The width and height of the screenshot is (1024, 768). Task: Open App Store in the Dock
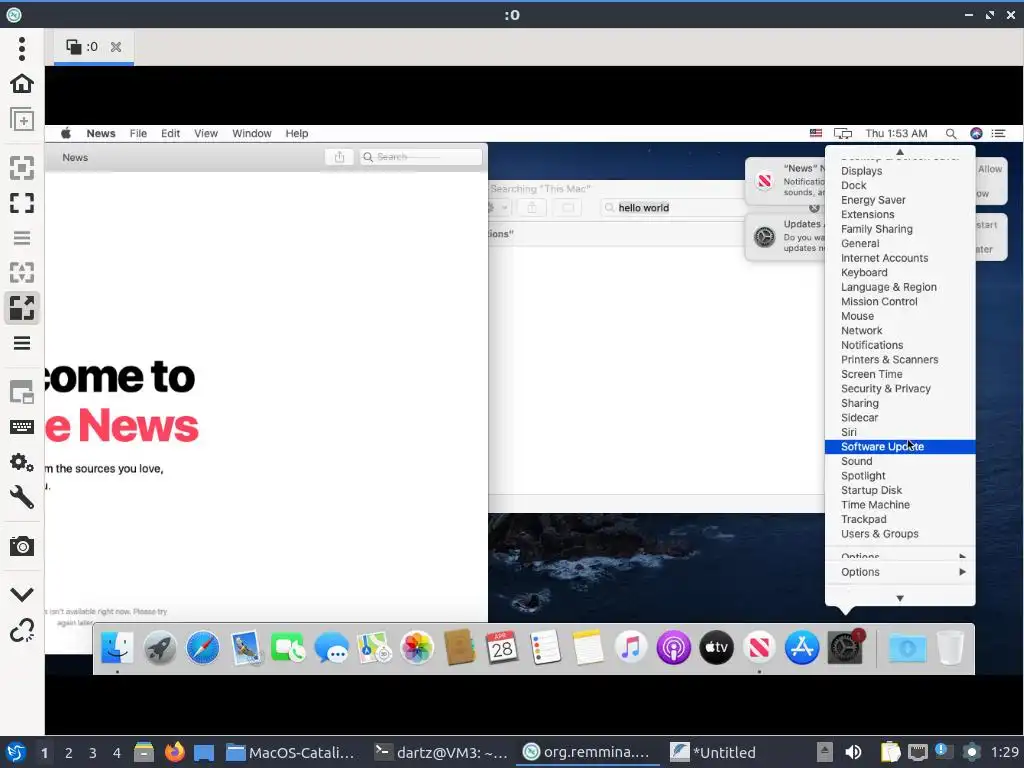[802, 648]
